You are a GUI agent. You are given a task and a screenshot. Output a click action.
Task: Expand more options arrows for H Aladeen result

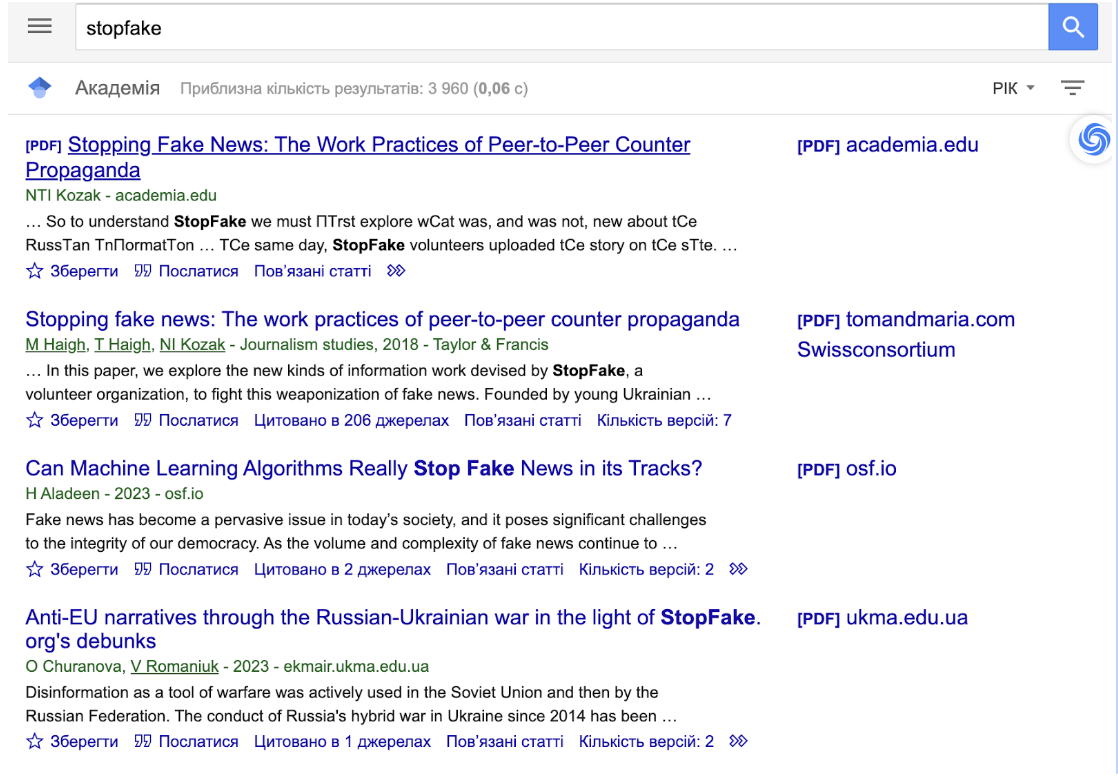tap(738, 569)
